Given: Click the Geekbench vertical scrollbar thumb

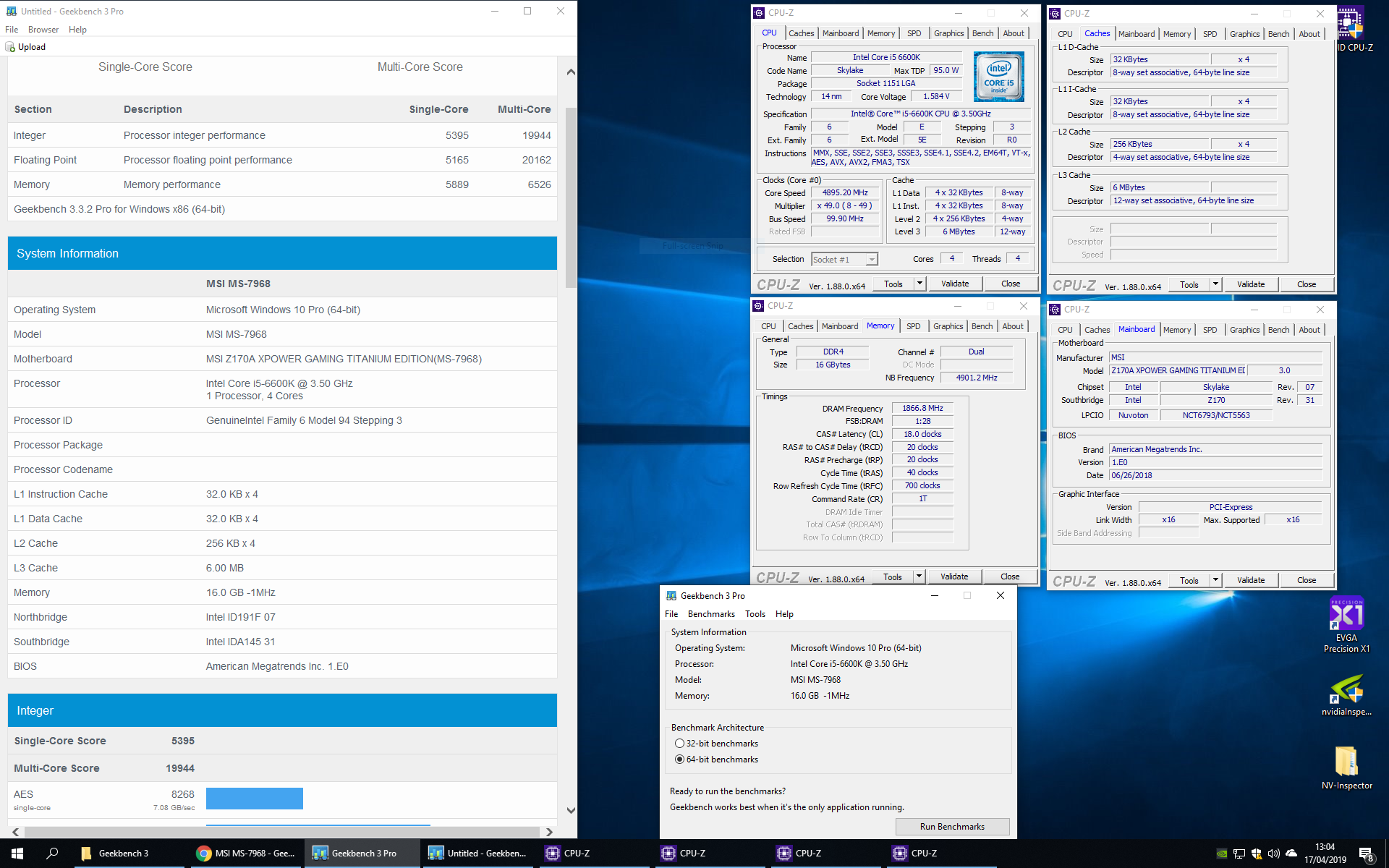Looking at the screenshot, I should (571, 197).
